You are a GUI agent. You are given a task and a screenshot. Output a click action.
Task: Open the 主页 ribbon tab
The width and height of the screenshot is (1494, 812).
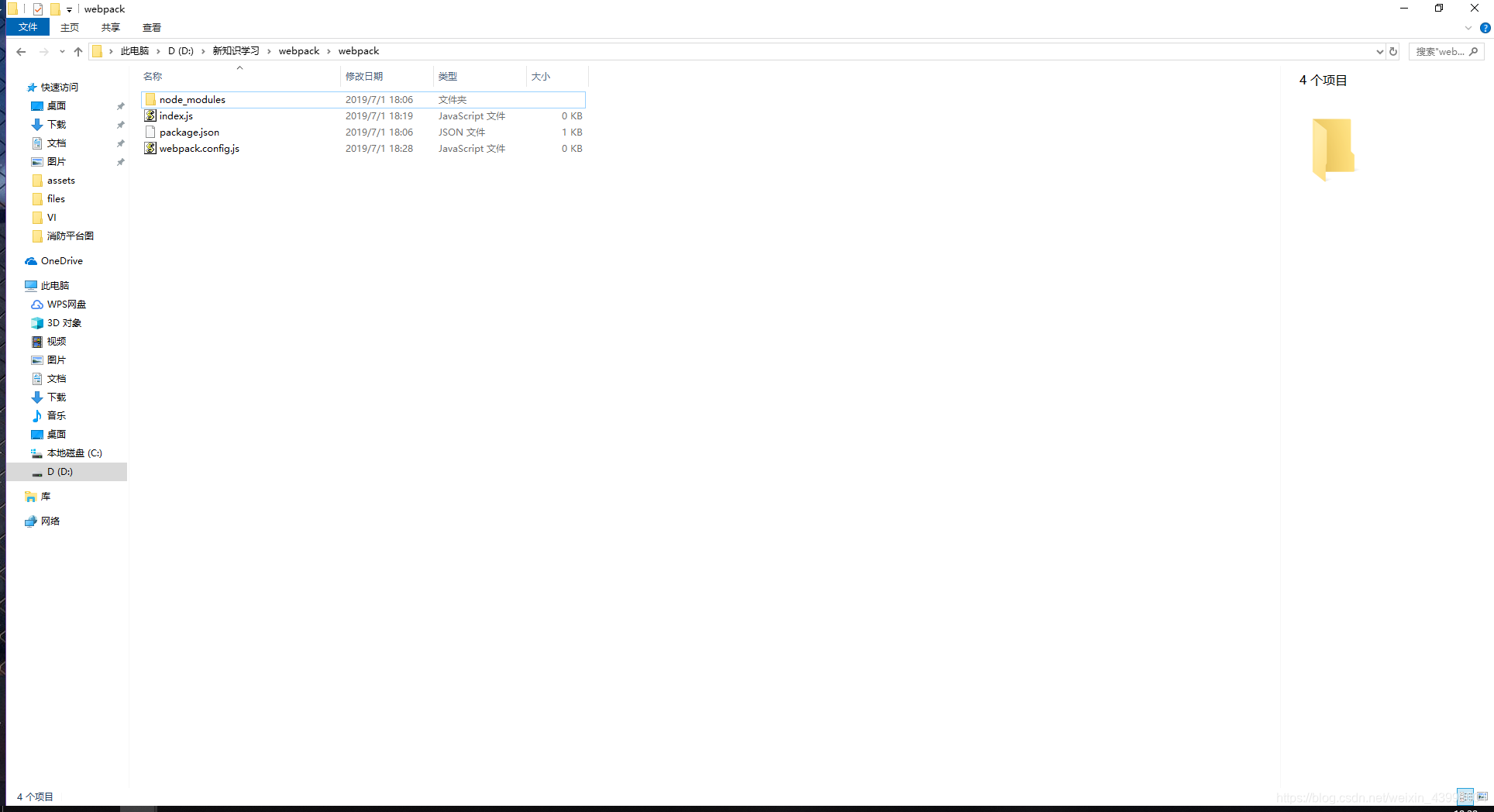pyautogui.click(x=70, y=27)
